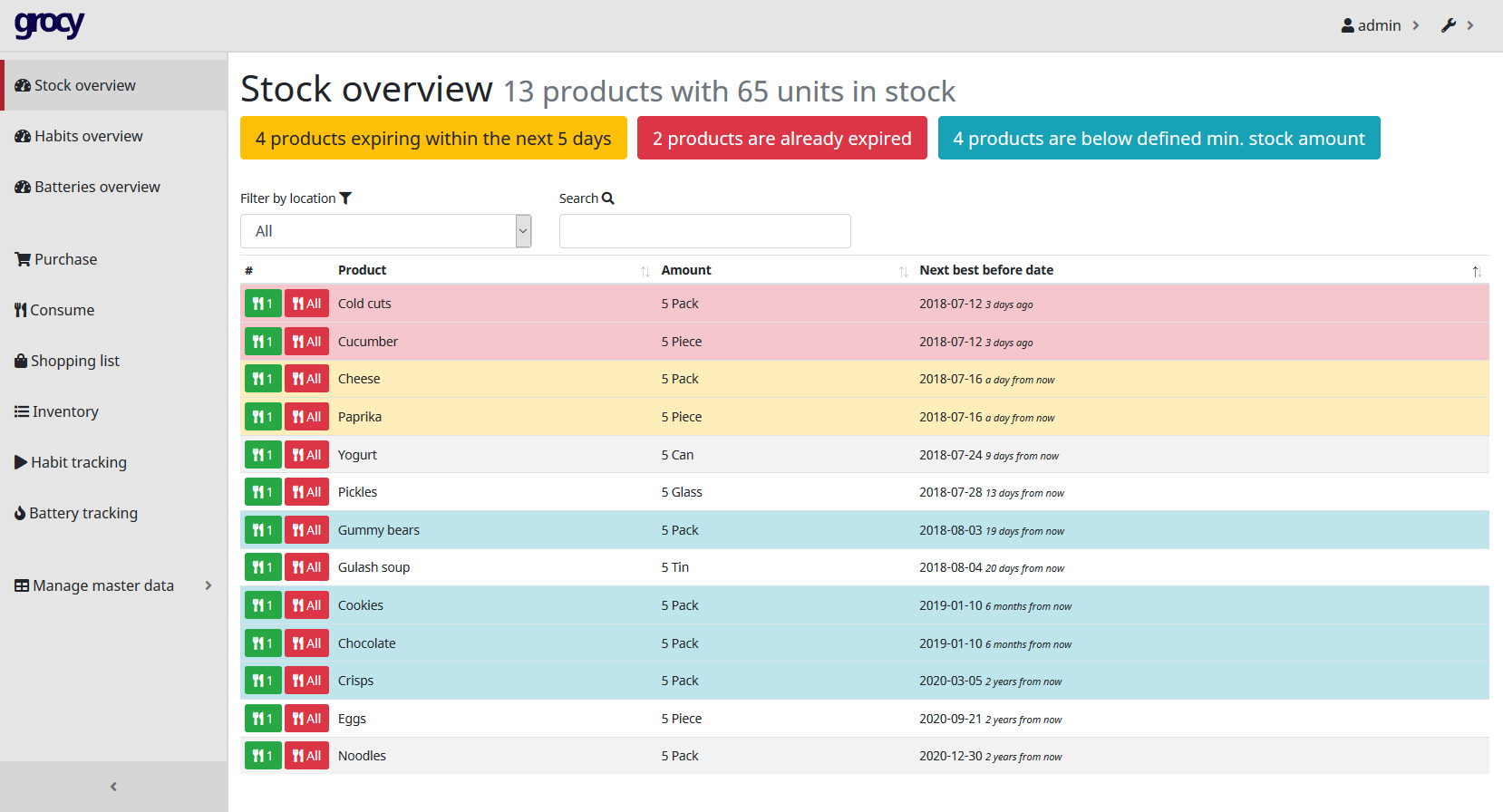Consume 1 Cold cuts

[262, 304]
